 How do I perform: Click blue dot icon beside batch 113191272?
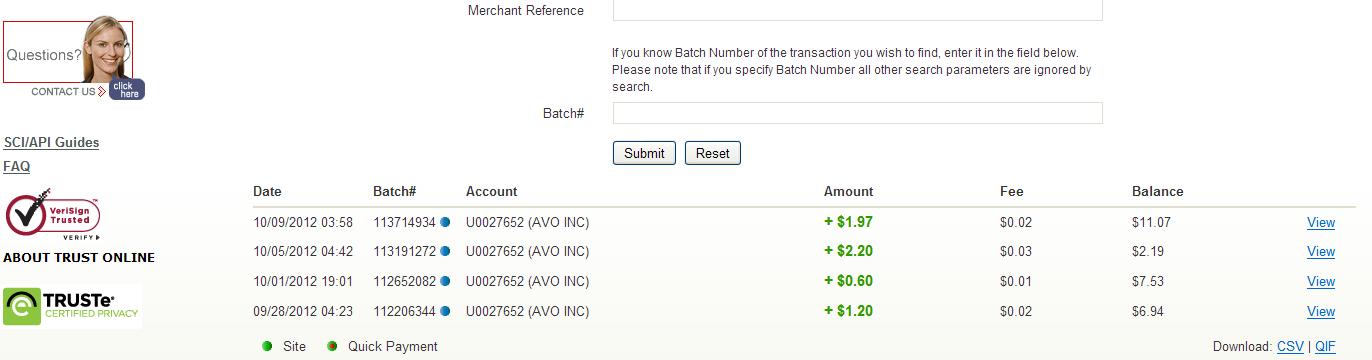(x=445, y=252)
